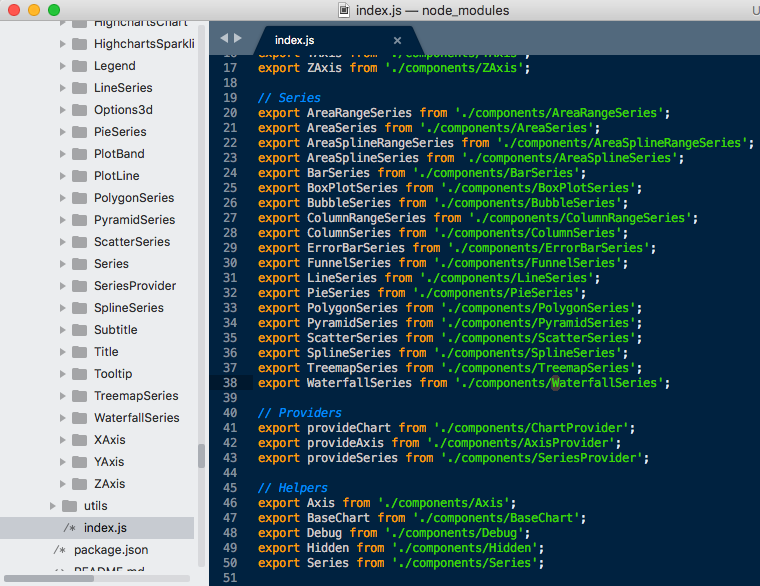Click the sidebar horizontal scrollbar thumb

click(x=48, y=578)
